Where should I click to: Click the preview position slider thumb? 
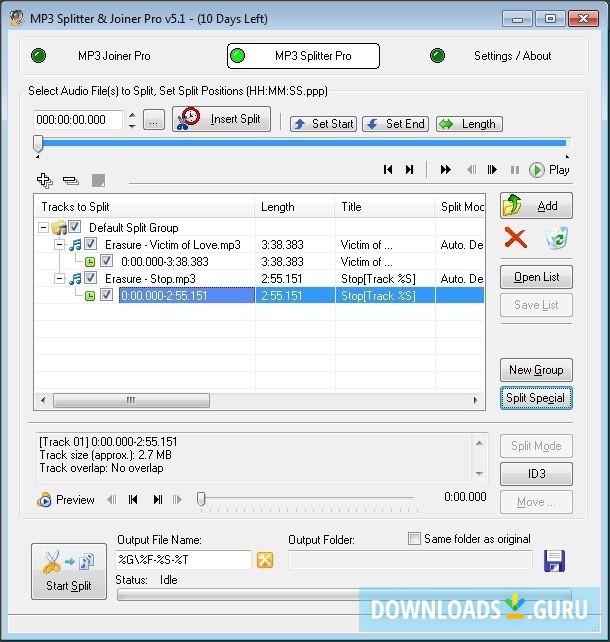click(x=201, y=499)
